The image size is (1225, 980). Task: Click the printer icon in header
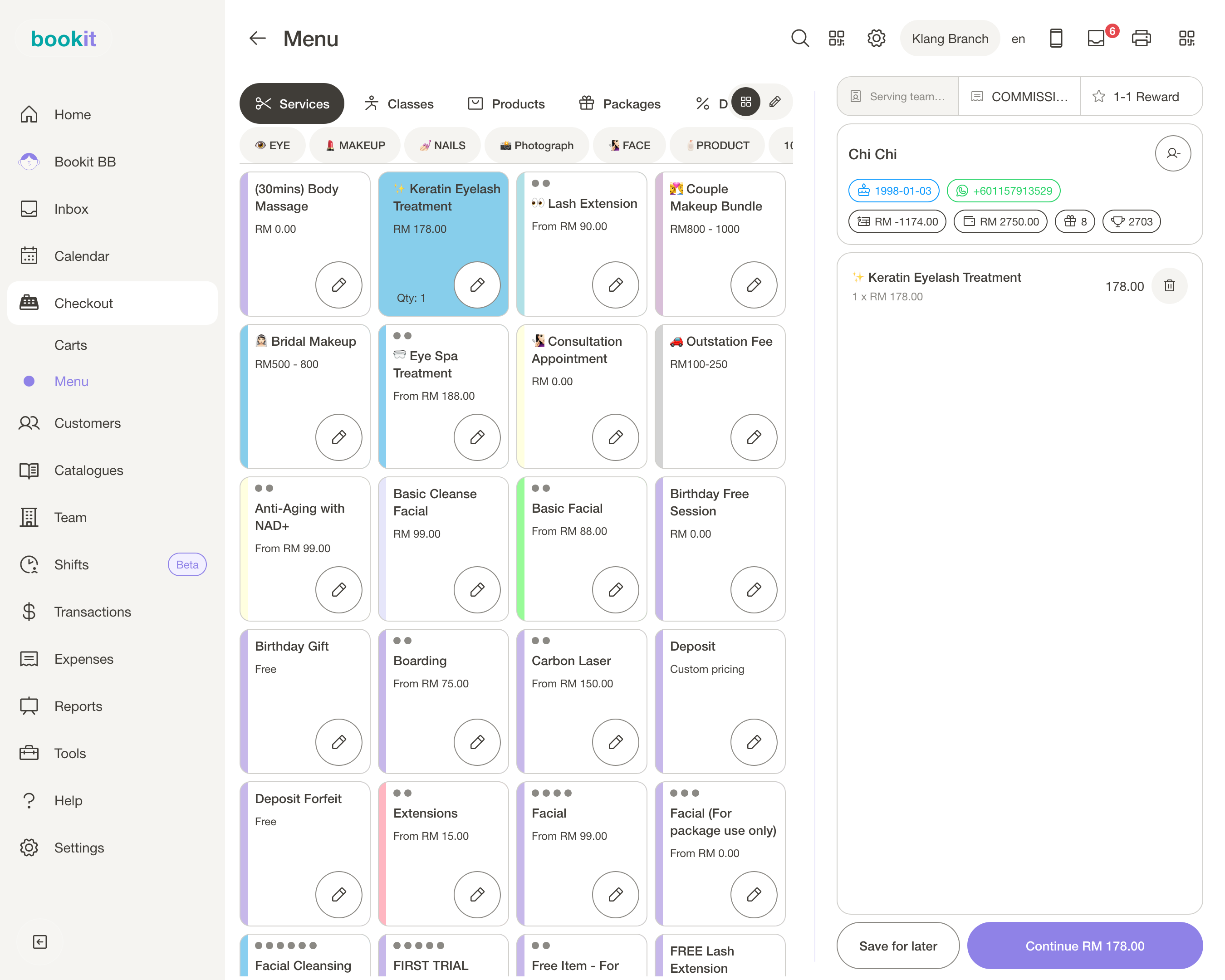coord(1141,39)
